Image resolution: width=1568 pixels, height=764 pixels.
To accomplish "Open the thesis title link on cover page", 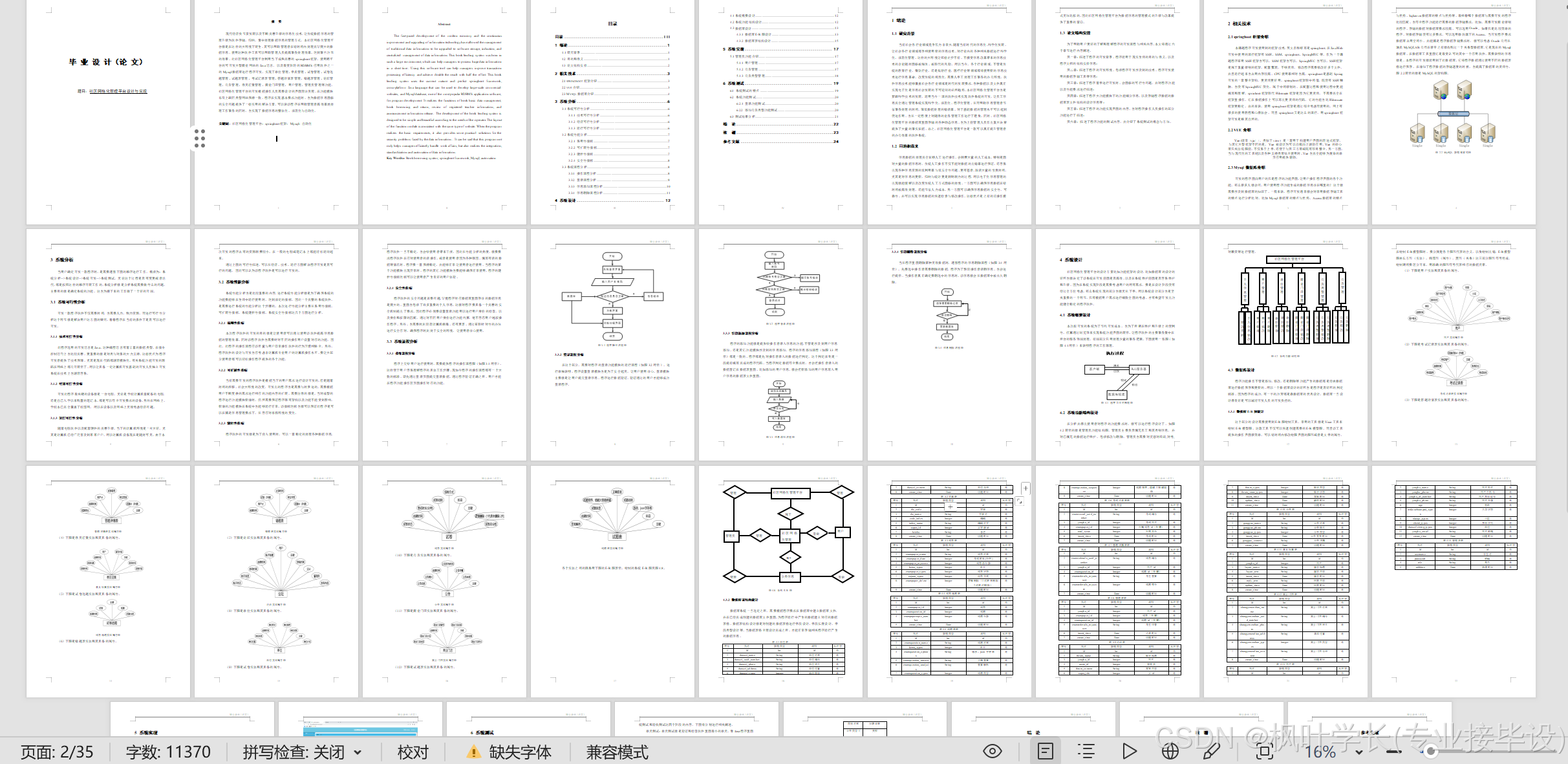I will coord(118,91).
